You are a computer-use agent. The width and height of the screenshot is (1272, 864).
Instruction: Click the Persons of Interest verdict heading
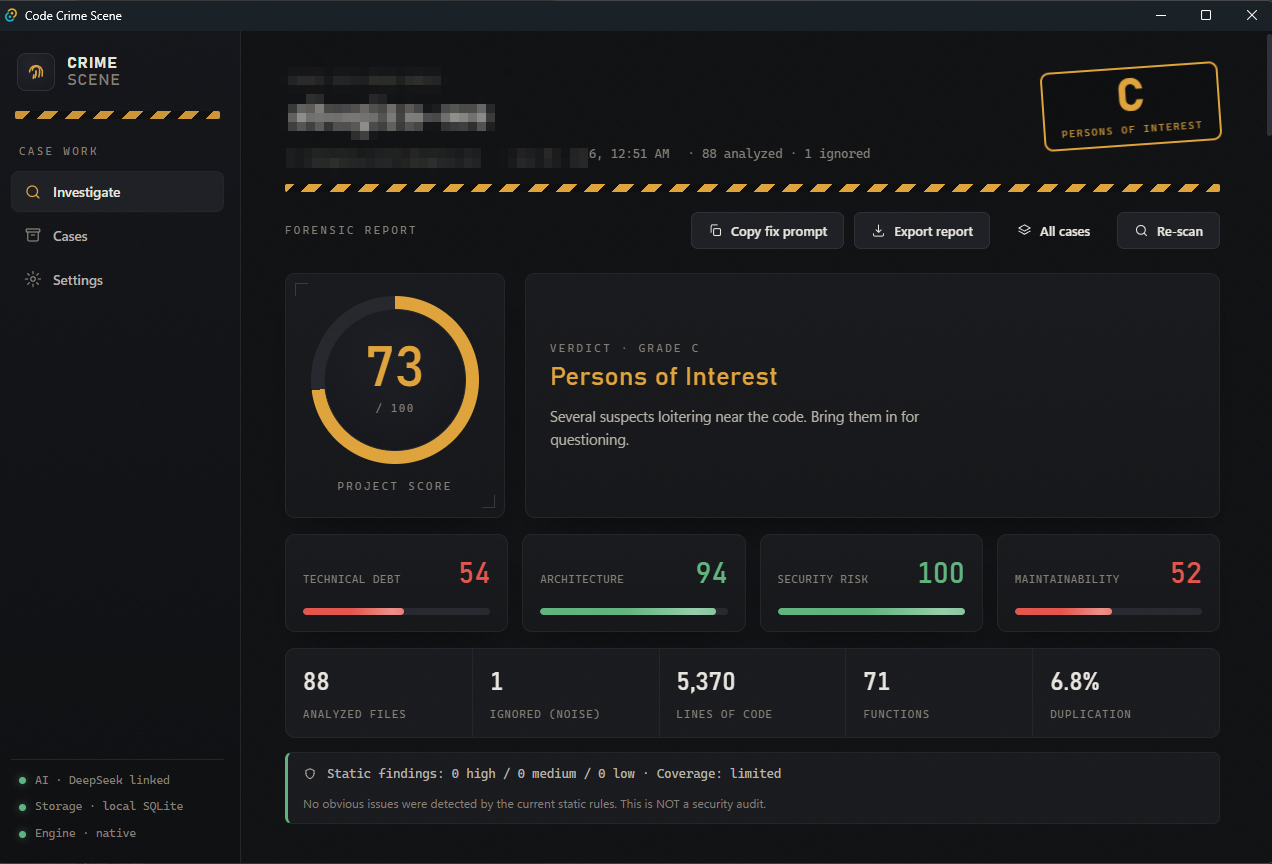[664, 377]
